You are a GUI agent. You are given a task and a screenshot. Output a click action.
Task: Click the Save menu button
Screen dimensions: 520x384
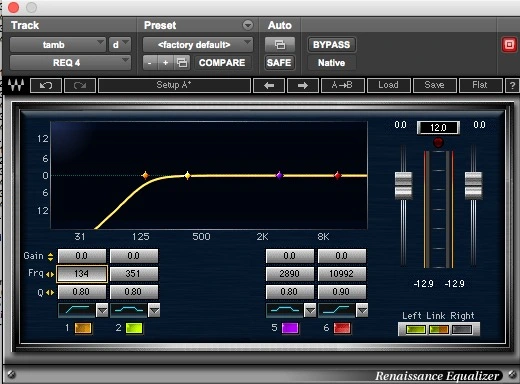click(434, 85)
